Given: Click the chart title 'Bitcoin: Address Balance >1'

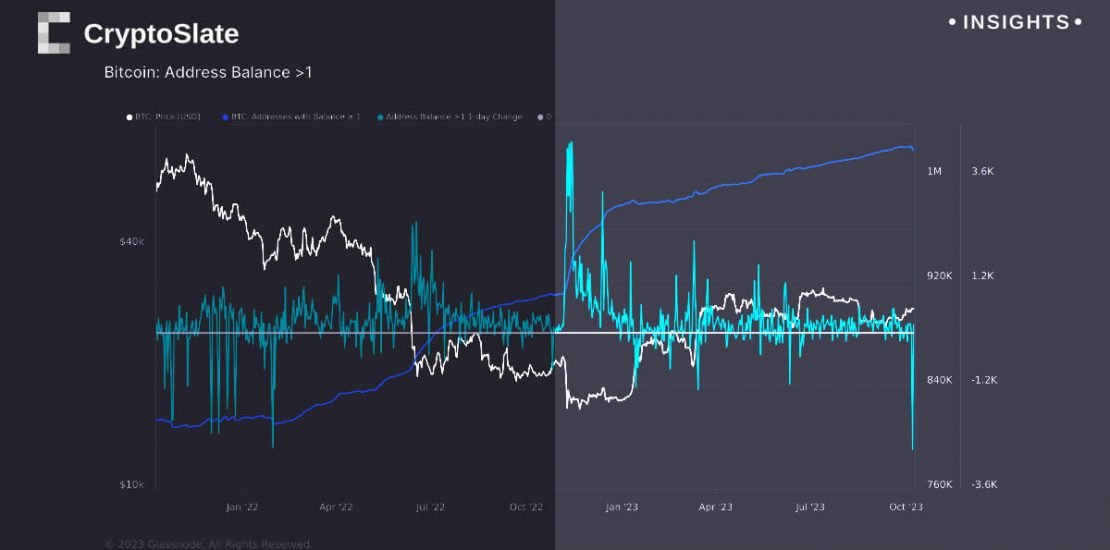Looking at the screenshot, I should tap(208, 72).
